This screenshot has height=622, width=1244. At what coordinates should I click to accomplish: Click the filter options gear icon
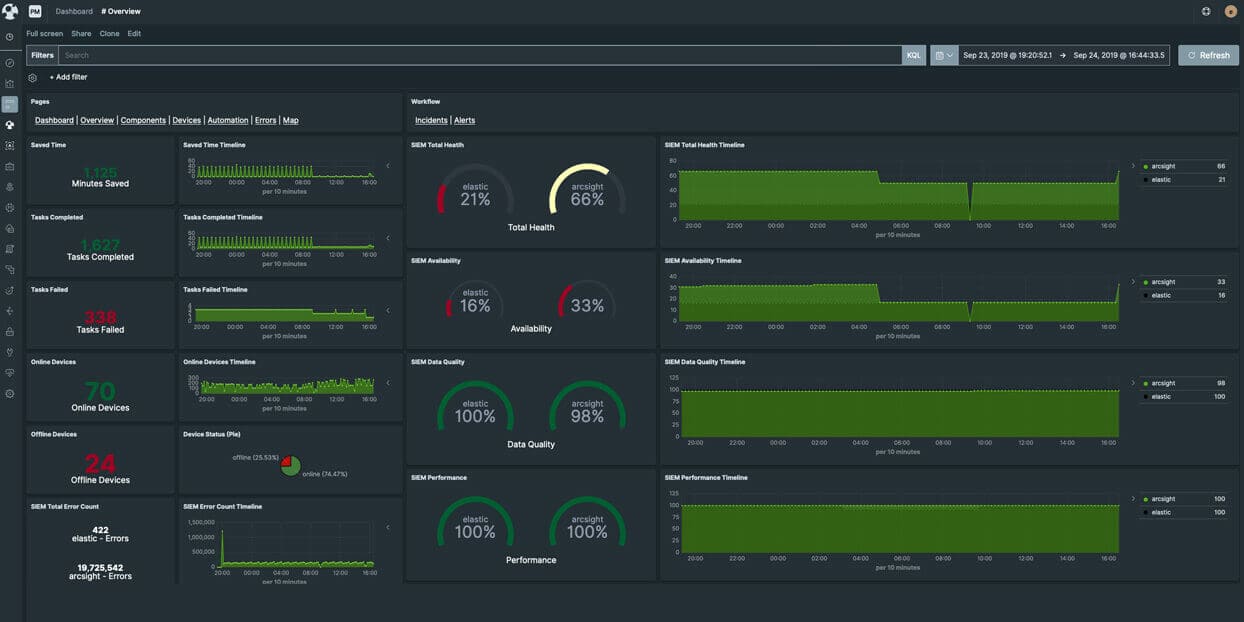(33, 77)
